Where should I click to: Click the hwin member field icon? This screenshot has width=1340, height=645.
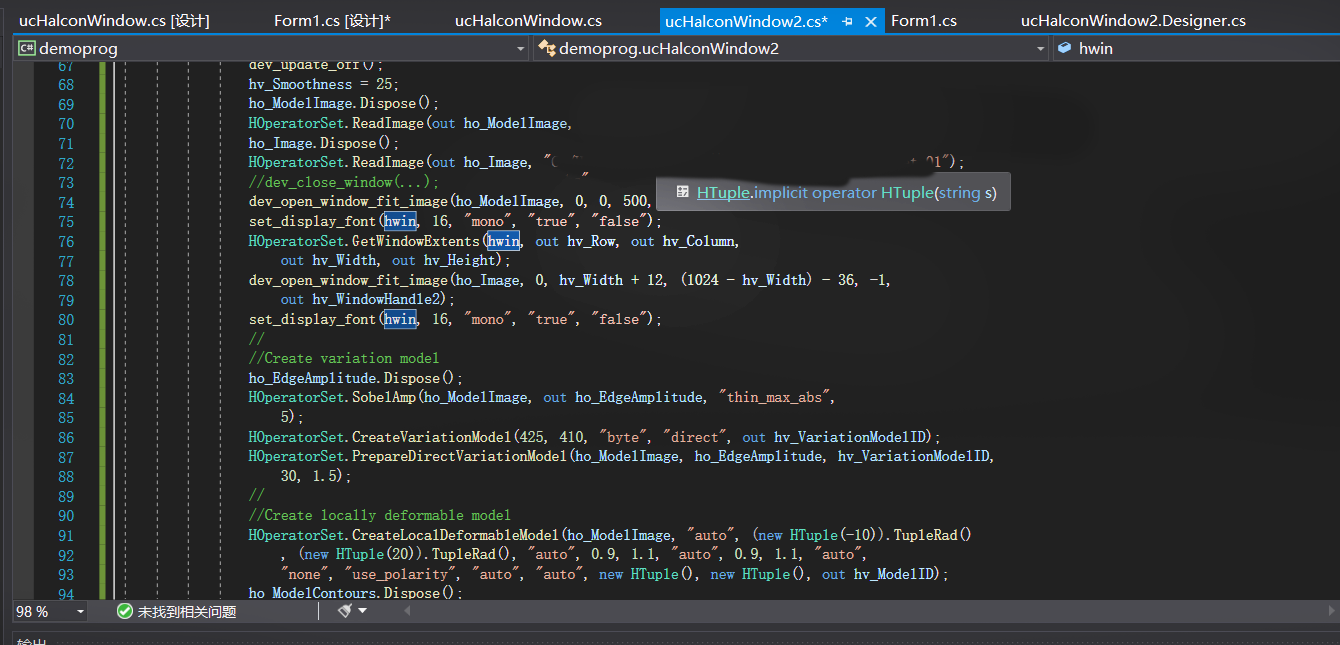point(1065,48)
